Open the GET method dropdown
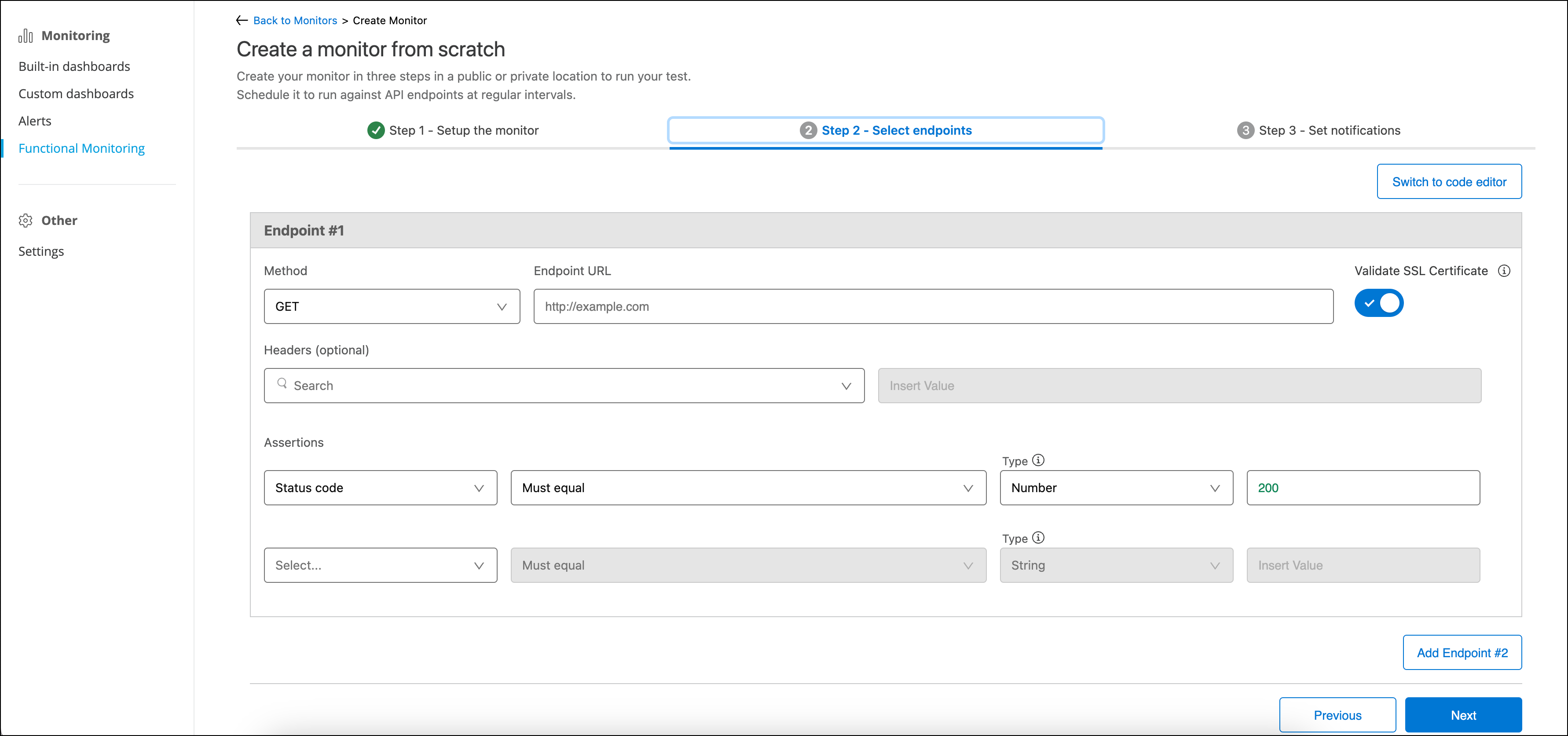The height and width of the screenshot is (736, 1568). (392, 306)
